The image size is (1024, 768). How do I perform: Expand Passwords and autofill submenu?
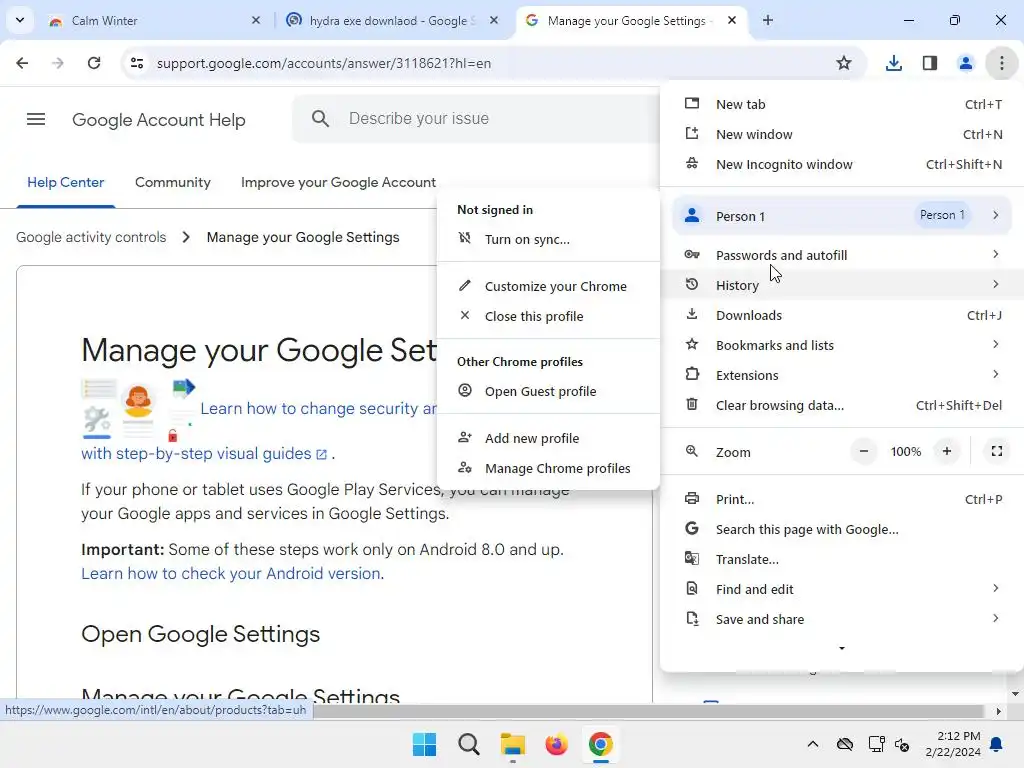pyautogui.click(x=842, y=255)
